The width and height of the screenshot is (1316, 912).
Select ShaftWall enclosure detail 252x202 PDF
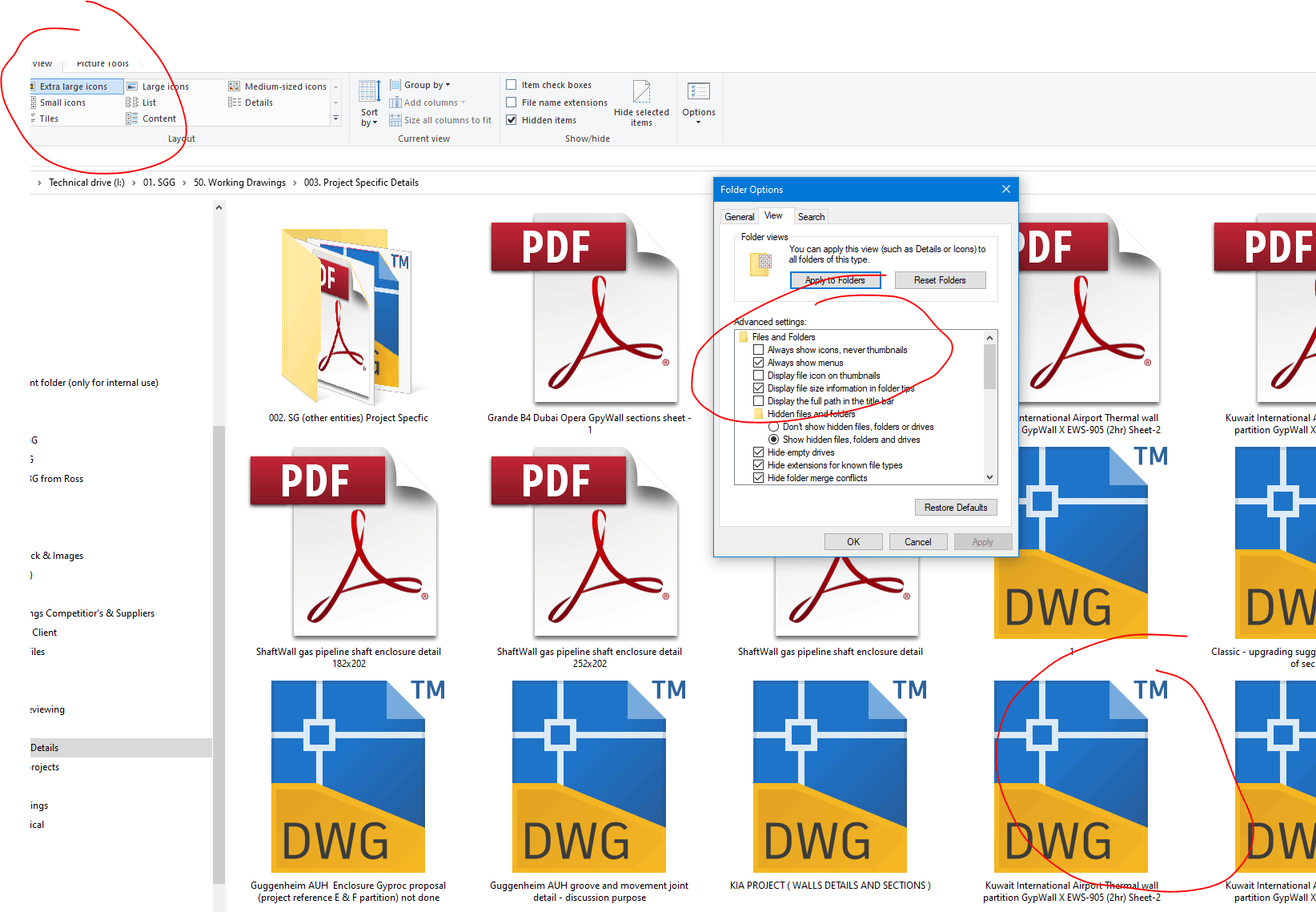[589, 559]
